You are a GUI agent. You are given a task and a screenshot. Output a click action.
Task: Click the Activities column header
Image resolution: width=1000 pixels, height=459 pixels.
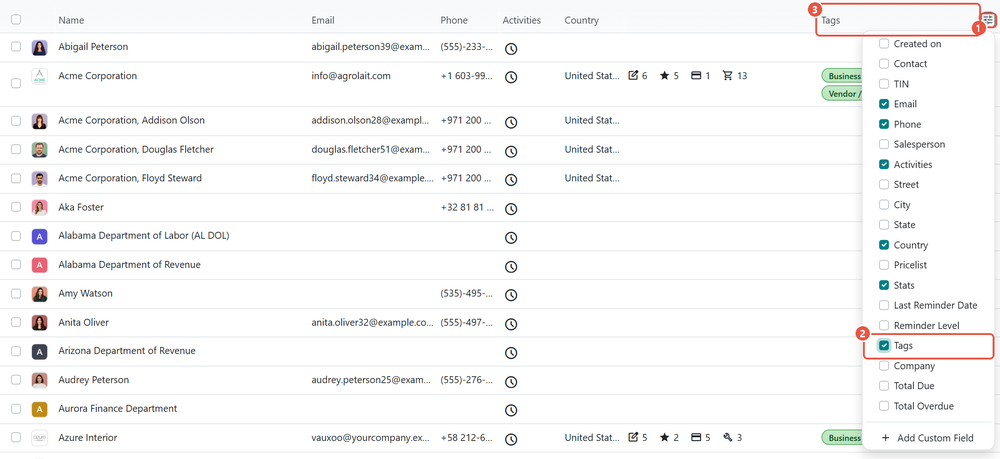(x=522, y=20)
